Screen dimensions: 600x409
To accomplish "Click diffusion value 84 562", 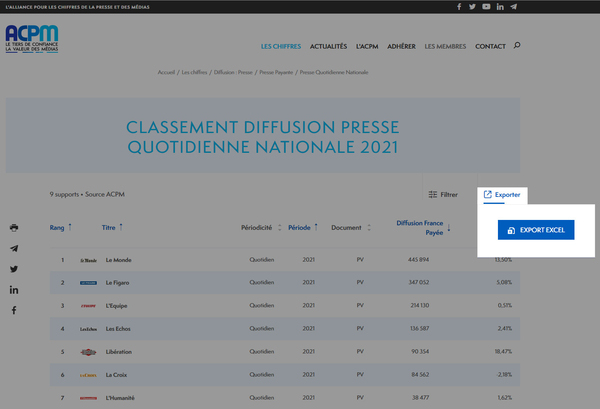I will (x=420, y=375).
